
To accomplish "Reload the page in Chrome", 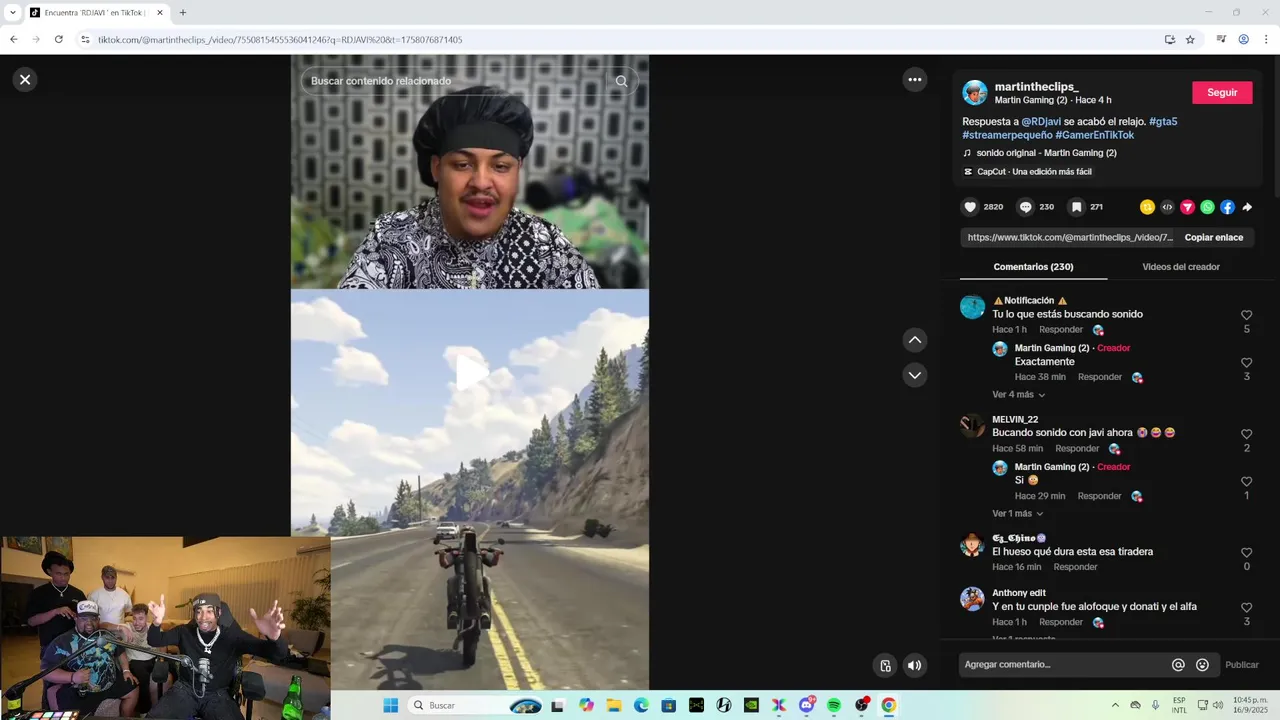I will 58,40.
